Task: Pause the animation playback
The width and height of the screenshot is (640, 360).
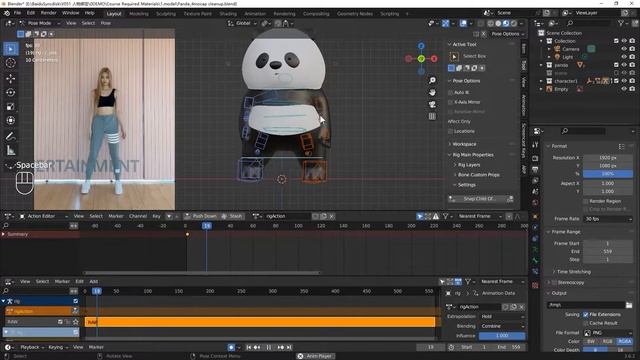Action: click(x=269, y=347)
